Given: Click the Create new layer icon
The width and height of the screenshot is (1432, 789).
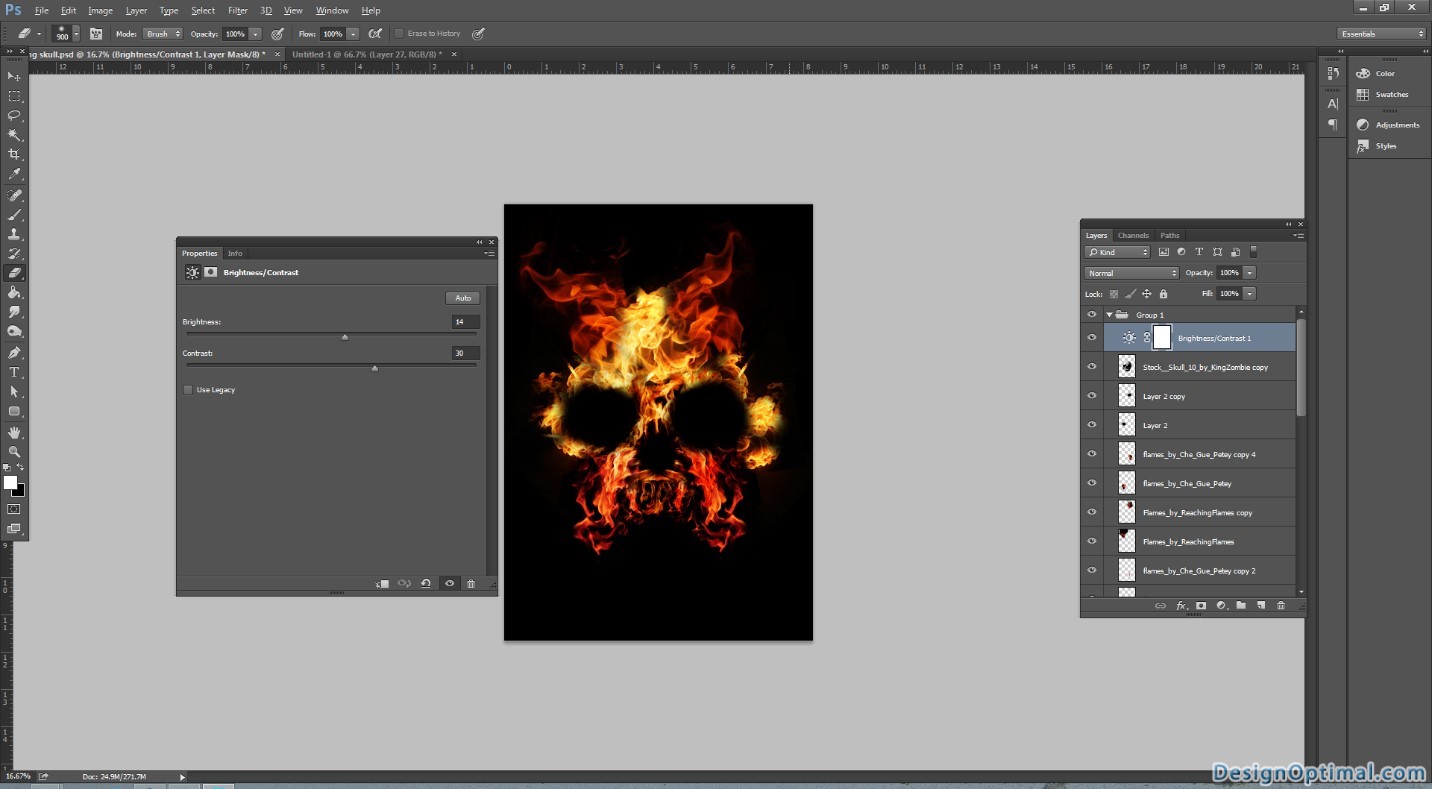Looking at the screenshot, I should coord(1261,606).
